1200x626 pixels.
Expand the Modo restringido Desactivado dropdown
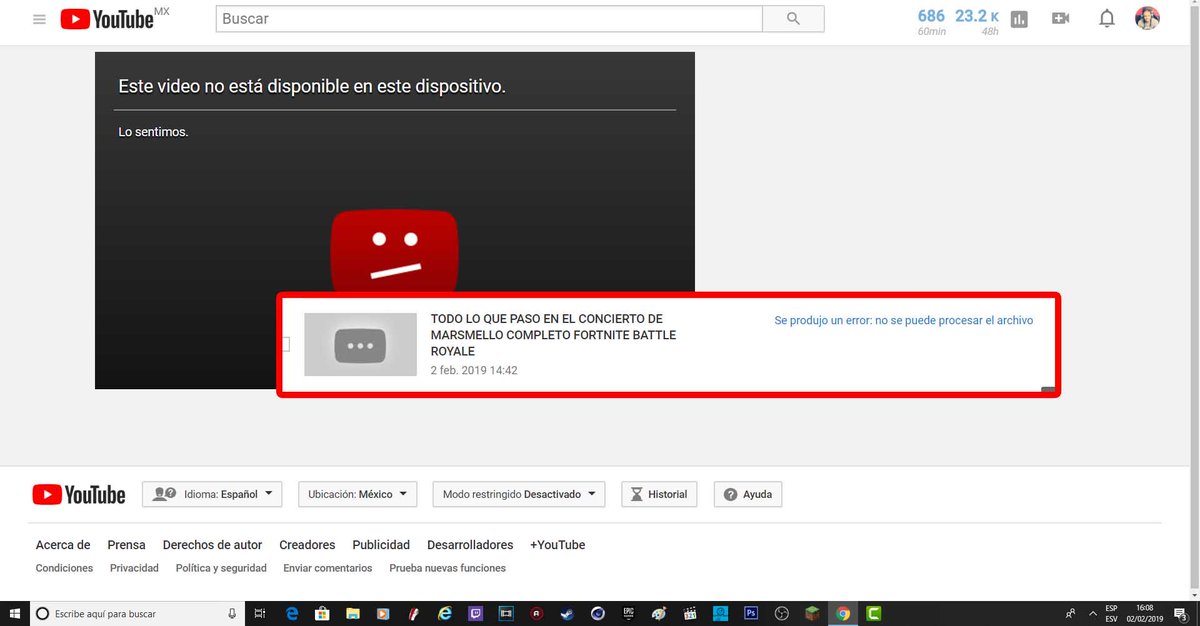click(x=519, y=494)
